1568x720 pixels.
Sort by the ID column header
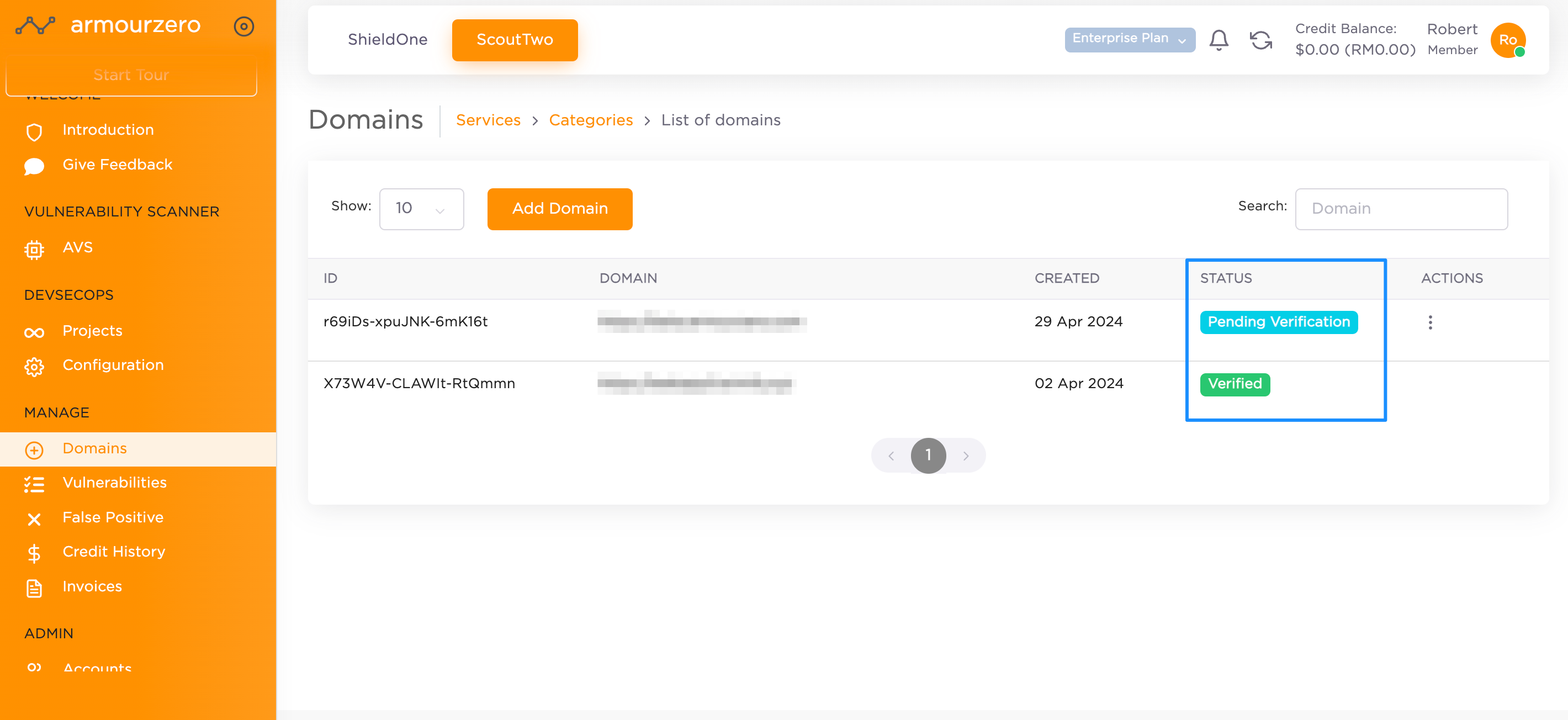pyautogui.click(x=330, y=278)
